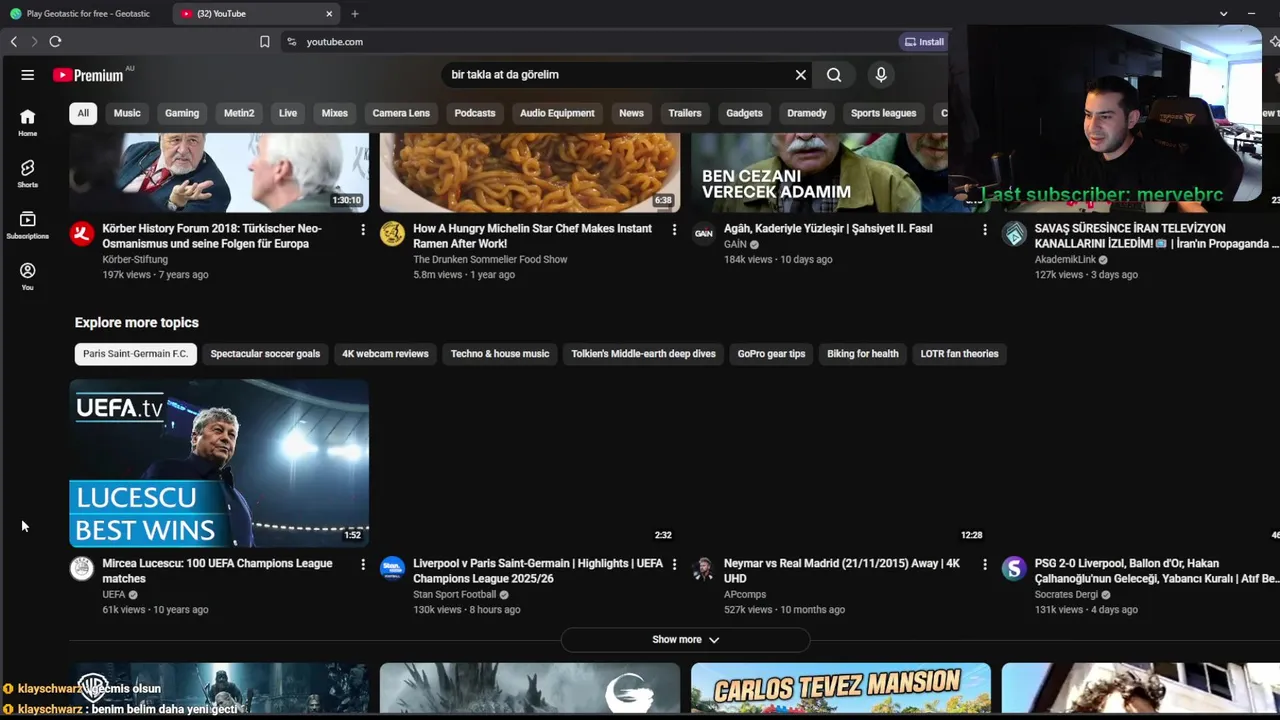Click the Körber-Stiftung channel avatar
1280x720 pixels.
click(82, 234)
